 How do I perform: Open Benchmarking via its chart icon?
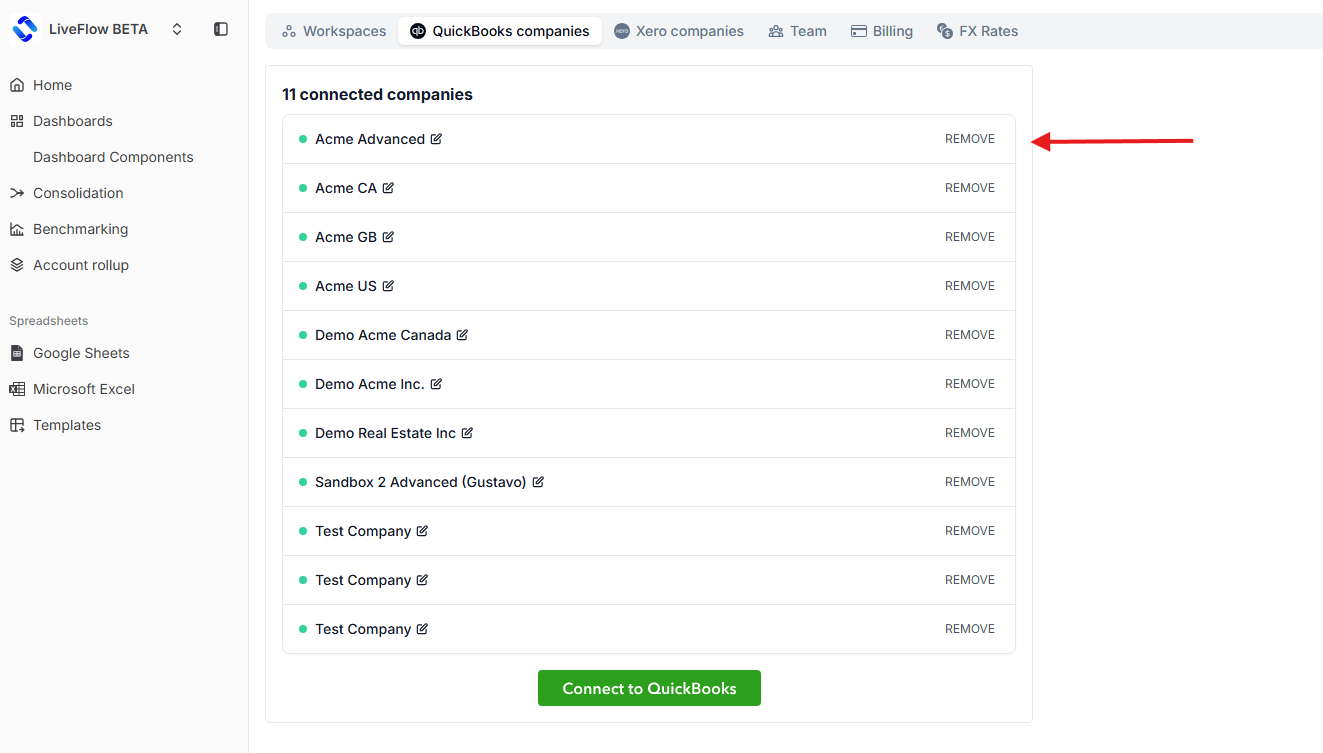(17, 229)
